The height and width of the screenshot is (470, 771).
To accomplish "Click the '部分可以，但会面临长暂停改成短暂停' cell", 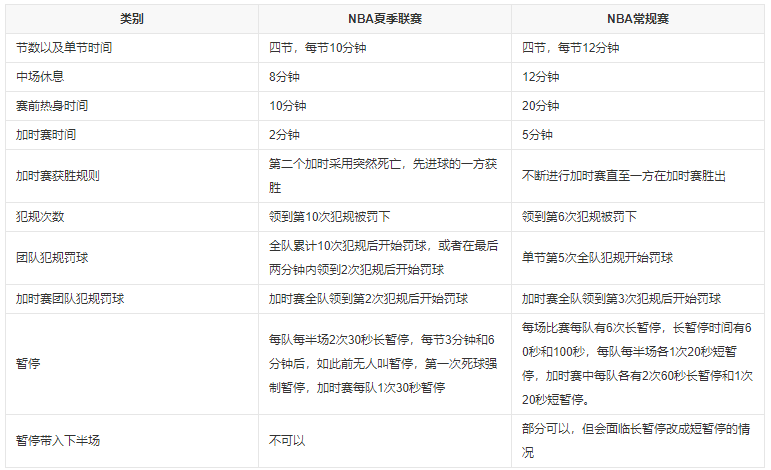I will click(x=636, y=441).
